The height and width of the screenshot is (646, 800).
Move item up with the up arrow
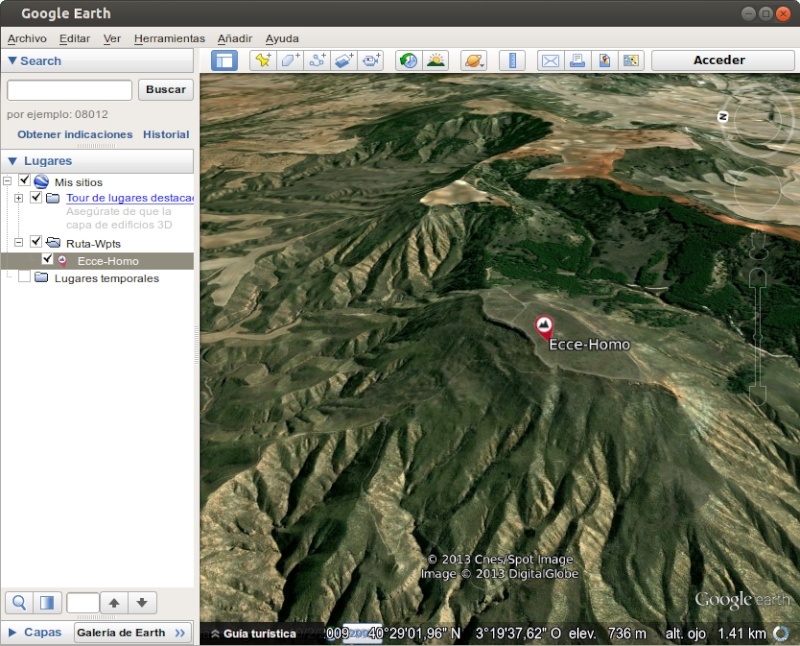click(114, 603)
